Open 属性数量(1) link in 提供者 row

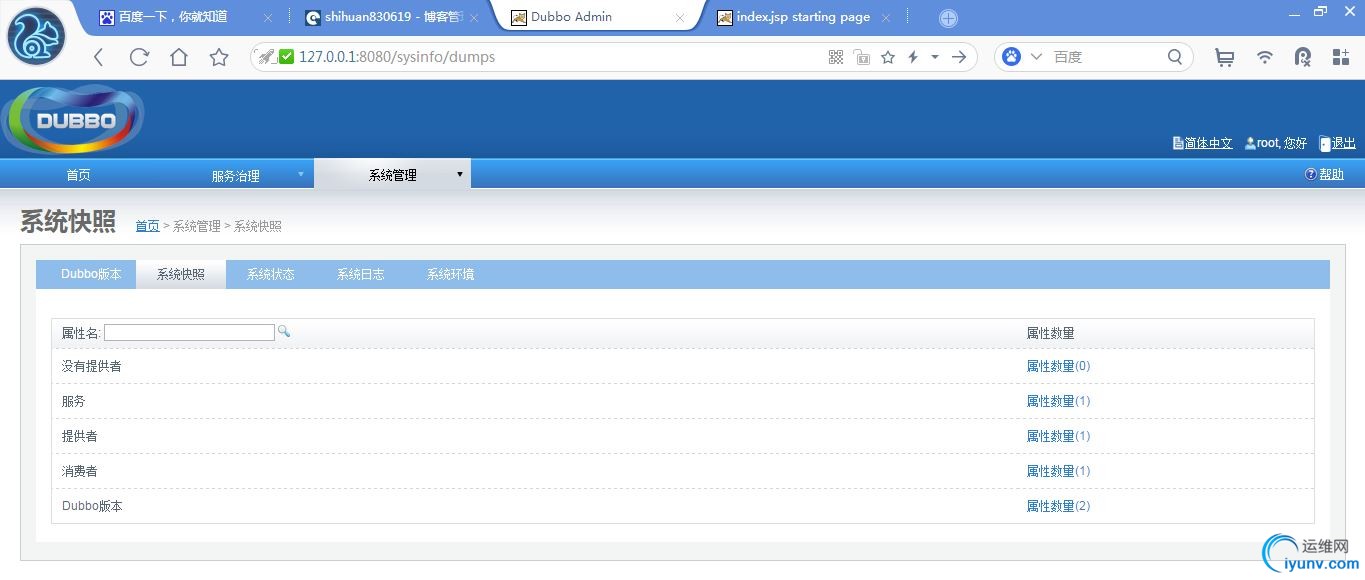[x=1058, y=436]
